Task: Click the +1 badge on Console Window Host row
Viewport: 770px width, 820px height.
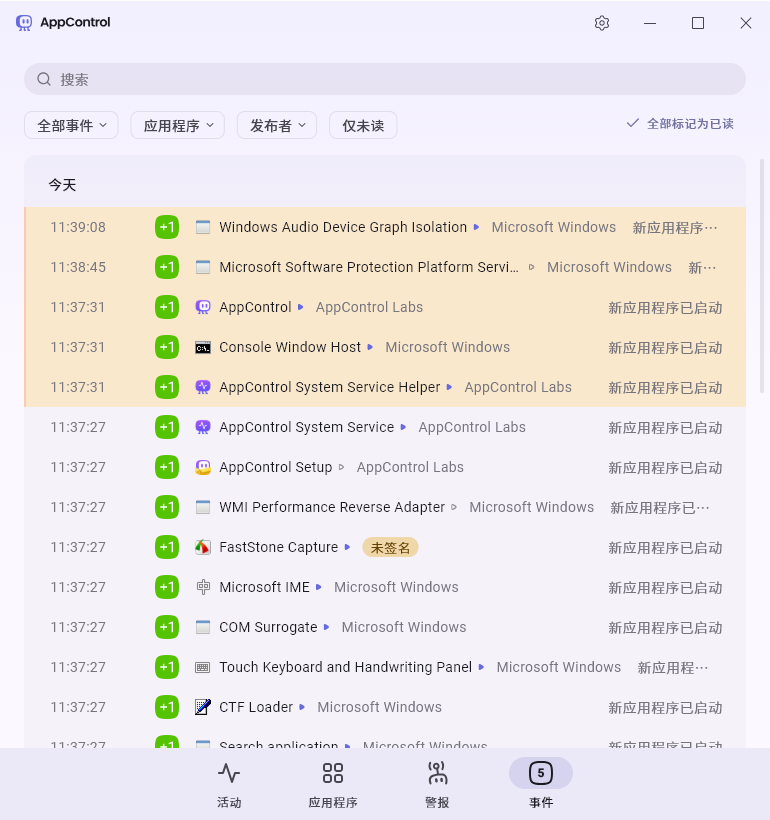Action: [x=167, y=347]
